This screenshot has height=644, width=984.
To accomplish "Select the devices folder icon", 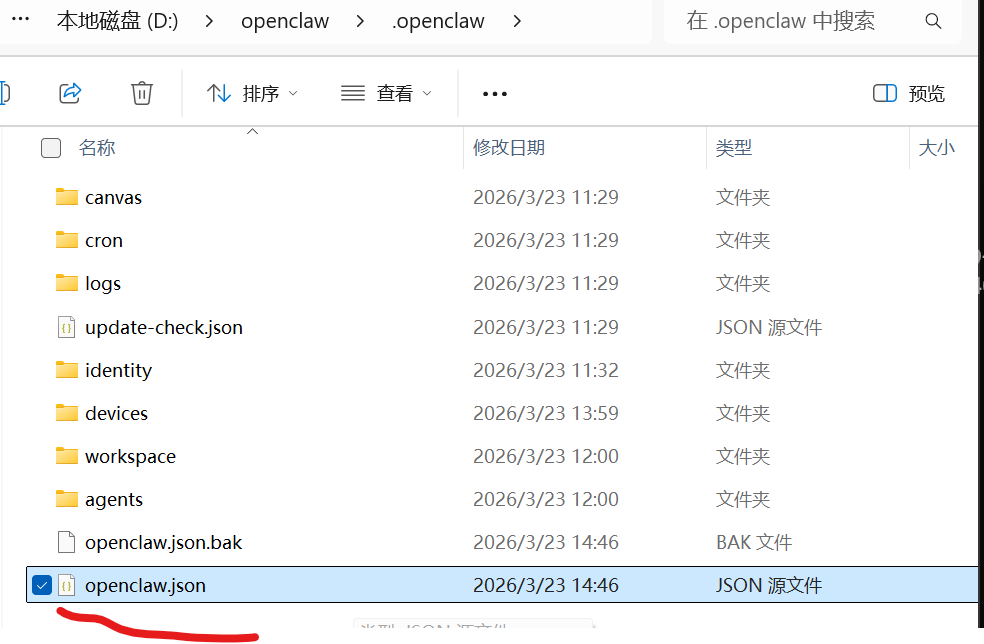I will (x=67, y=413).
